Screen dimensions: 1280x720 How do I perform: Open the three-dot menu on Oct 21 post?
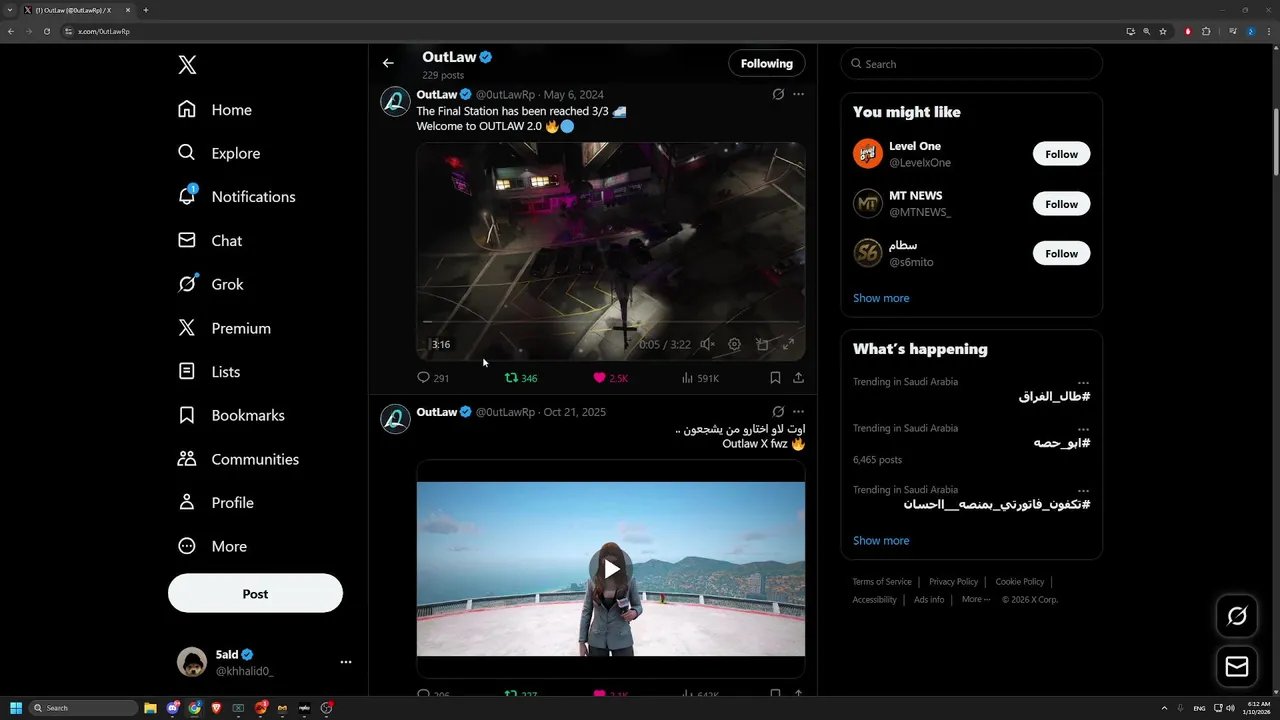coord(798,411)
